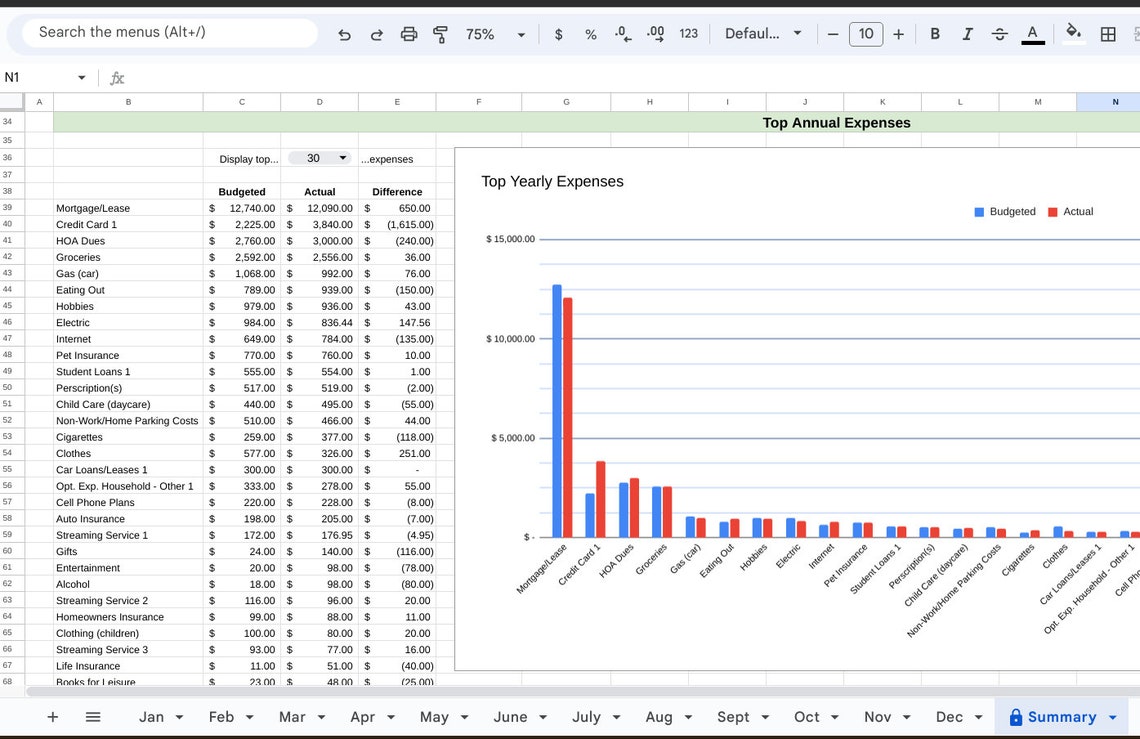Toggle italic formatting
The image size is (1140, 739).
[967, 33]
